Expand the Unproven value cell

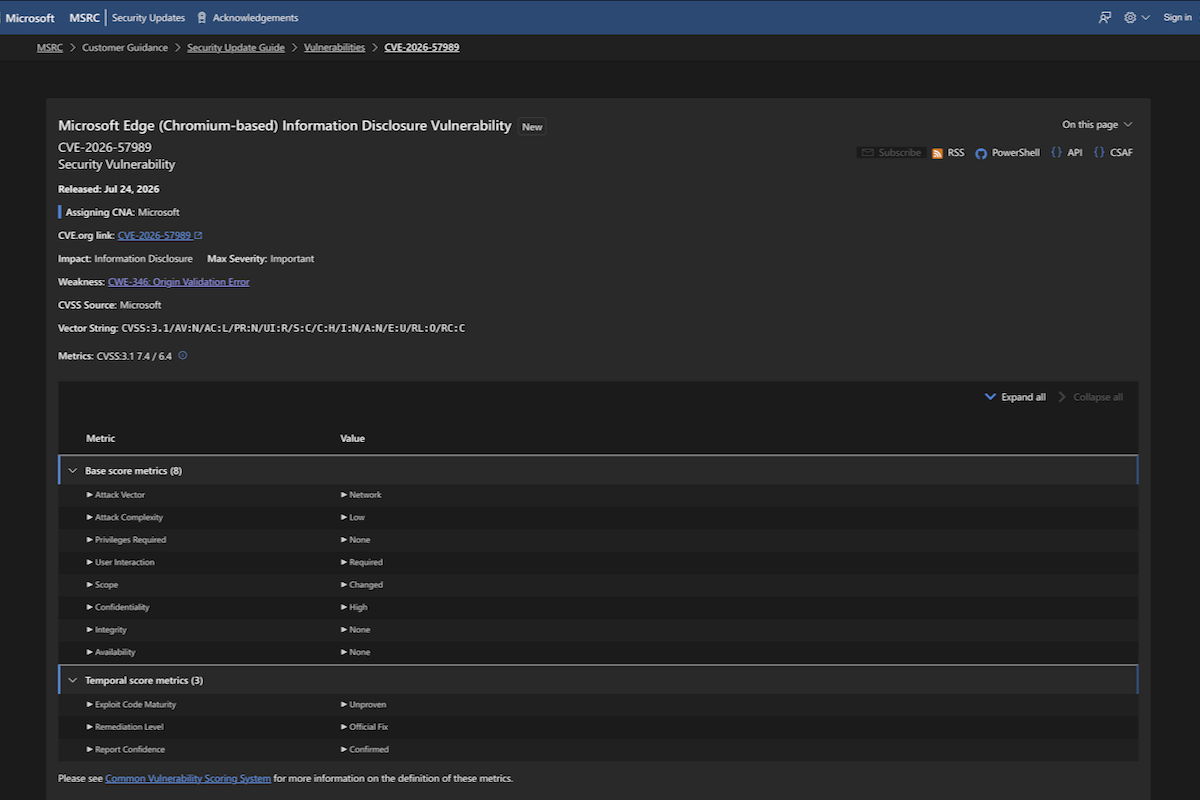(x=363, y=705)
